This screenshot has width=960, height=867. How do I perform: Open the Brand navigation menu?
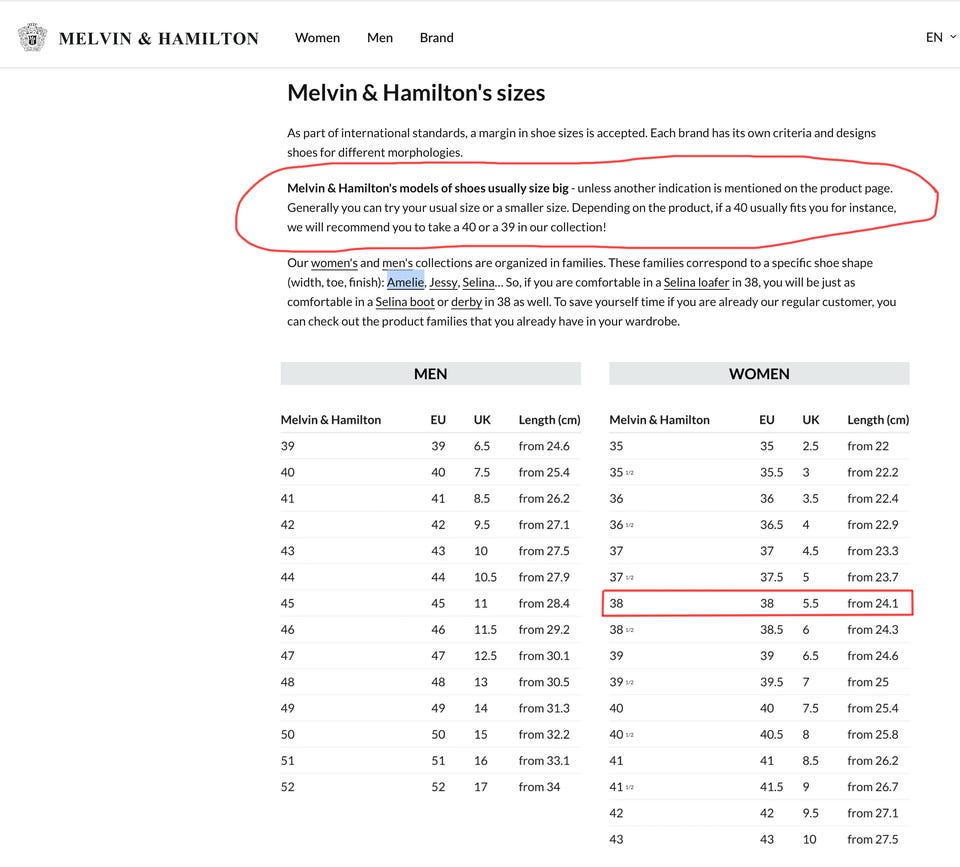pos(437,37)
